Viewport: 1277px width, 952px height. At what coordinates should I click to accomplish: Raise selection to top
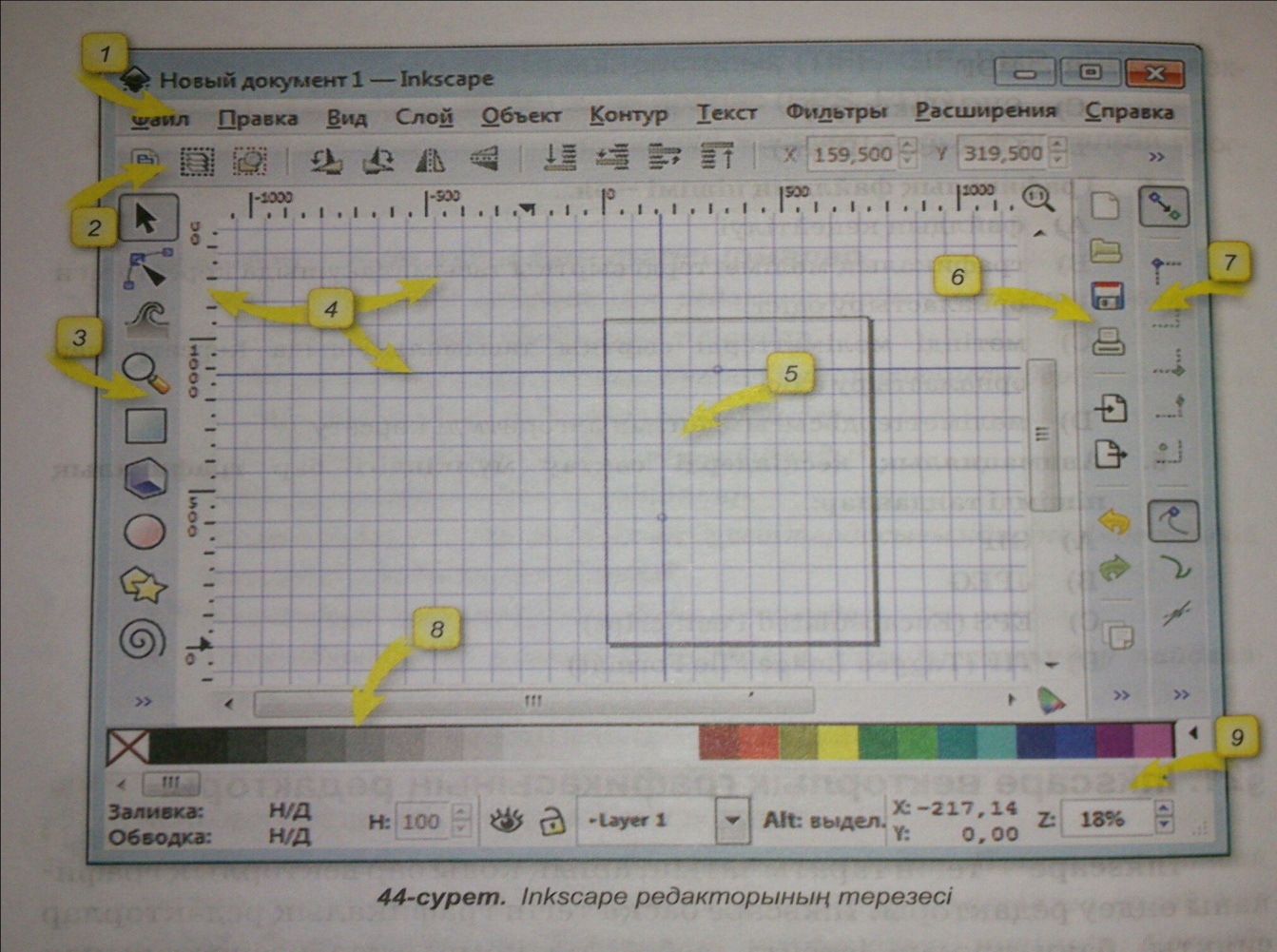tap(717, 154)
